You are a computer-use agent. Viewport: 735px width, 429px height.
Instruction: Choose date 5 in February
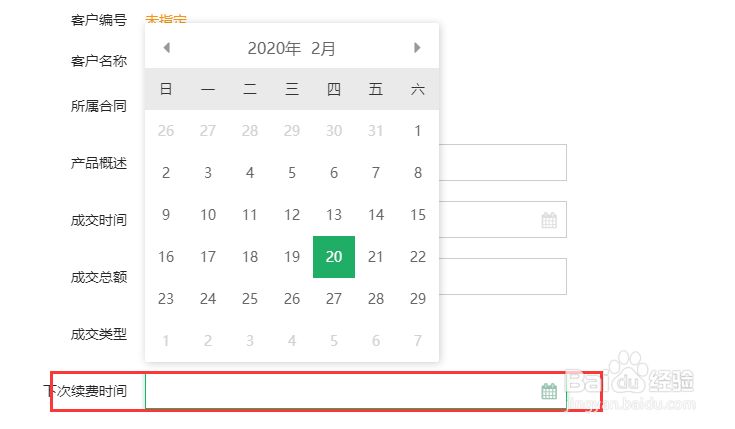click(292, 173)
